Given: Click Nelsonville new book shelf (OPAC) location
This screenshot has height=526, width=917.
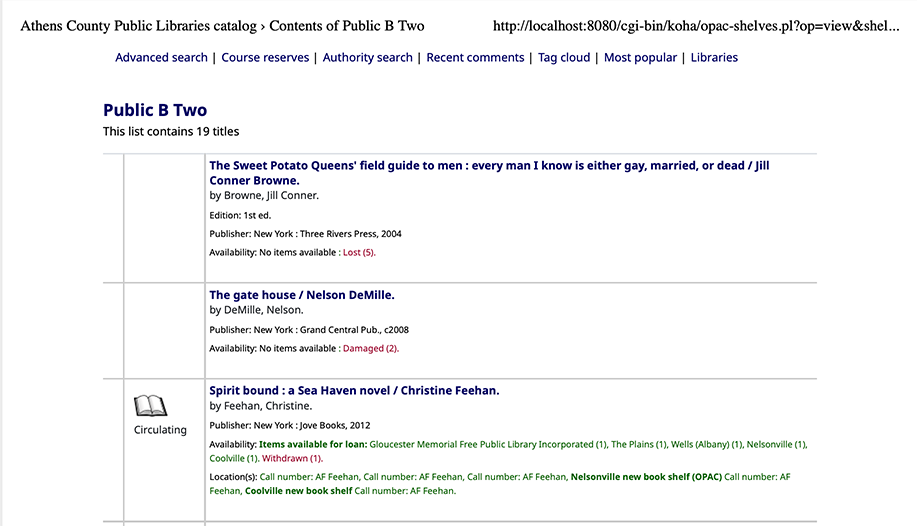Looking at the screenshot, I should tap(645, 477).
